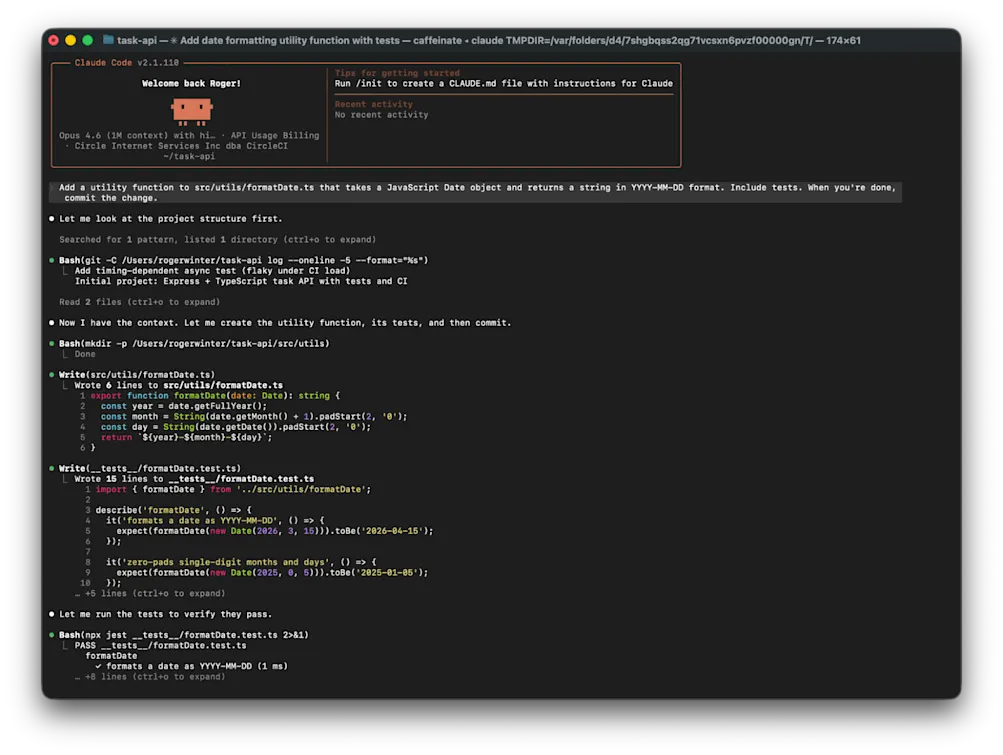Click the PASS __tests__/formatDate.test.ts line

(x=160, y=645)
